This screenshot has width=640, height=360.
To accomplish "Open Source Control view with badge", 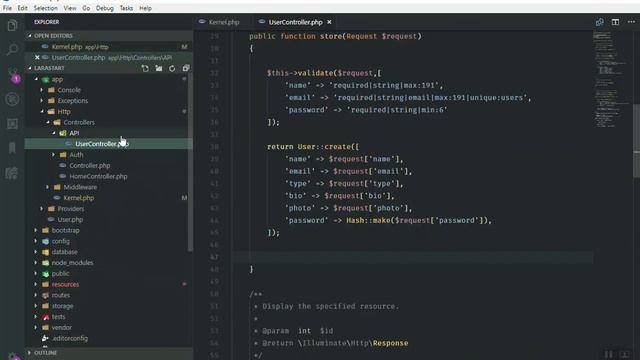I will coord(13,75).
